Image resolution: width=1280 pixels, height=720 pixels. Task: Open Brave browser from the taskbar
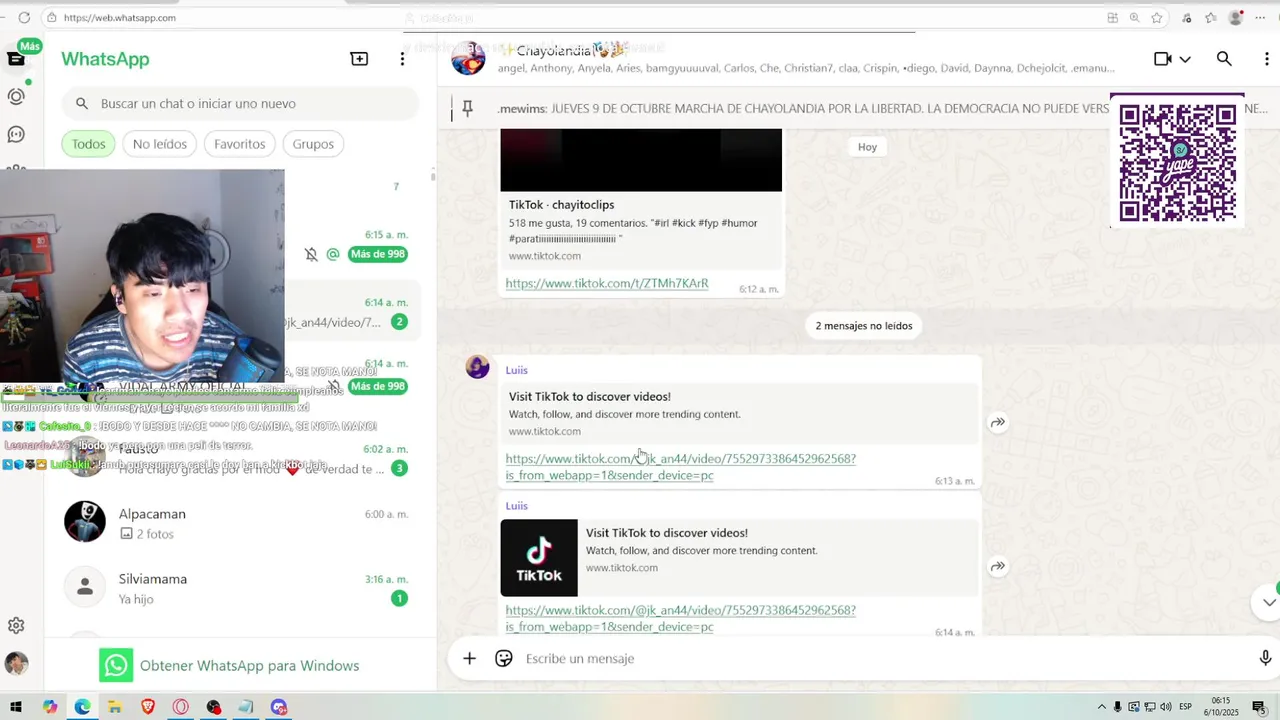[148, 707]
